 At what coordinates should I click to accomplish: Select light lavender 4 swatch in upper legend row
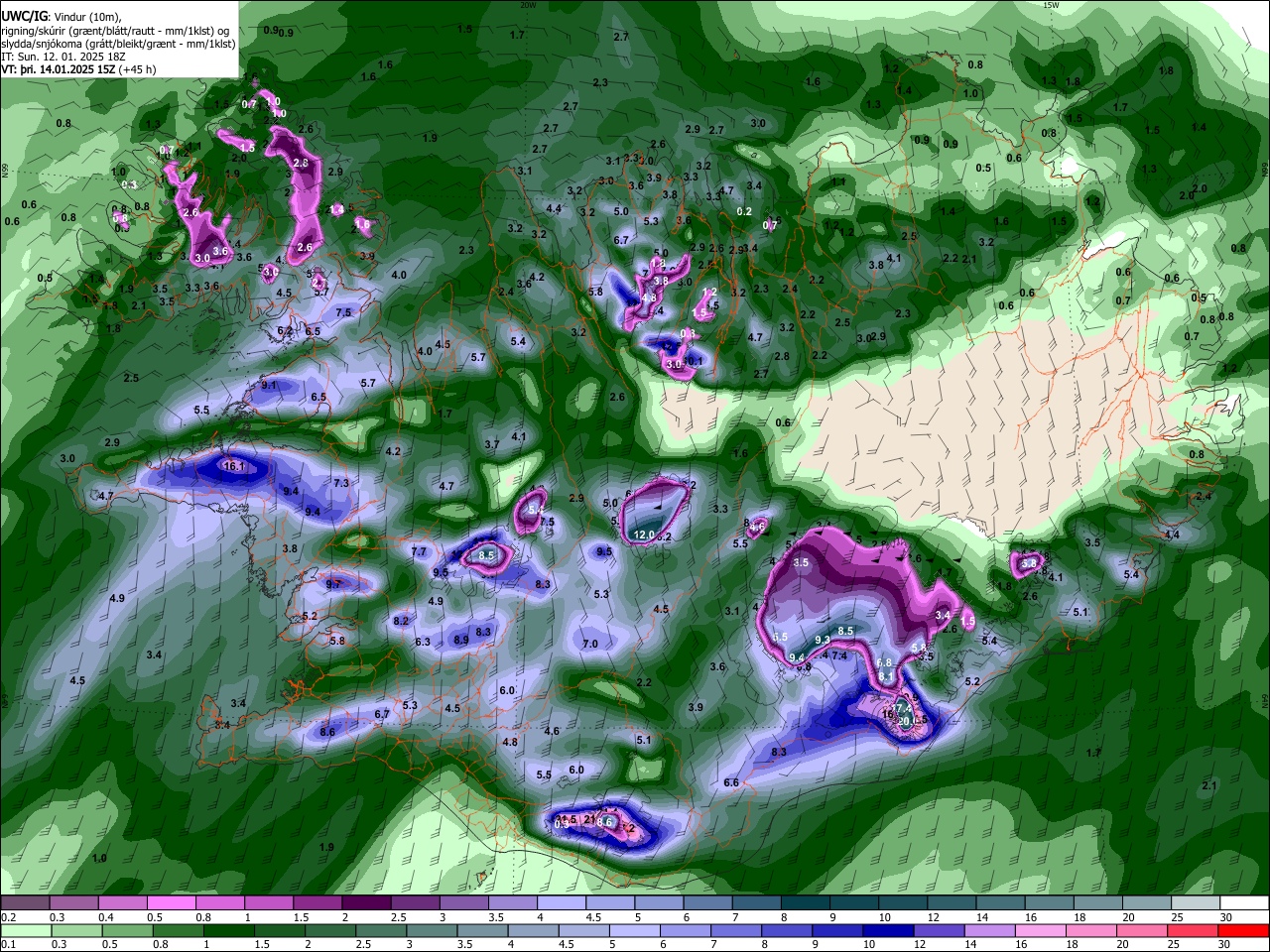(561, 903)
